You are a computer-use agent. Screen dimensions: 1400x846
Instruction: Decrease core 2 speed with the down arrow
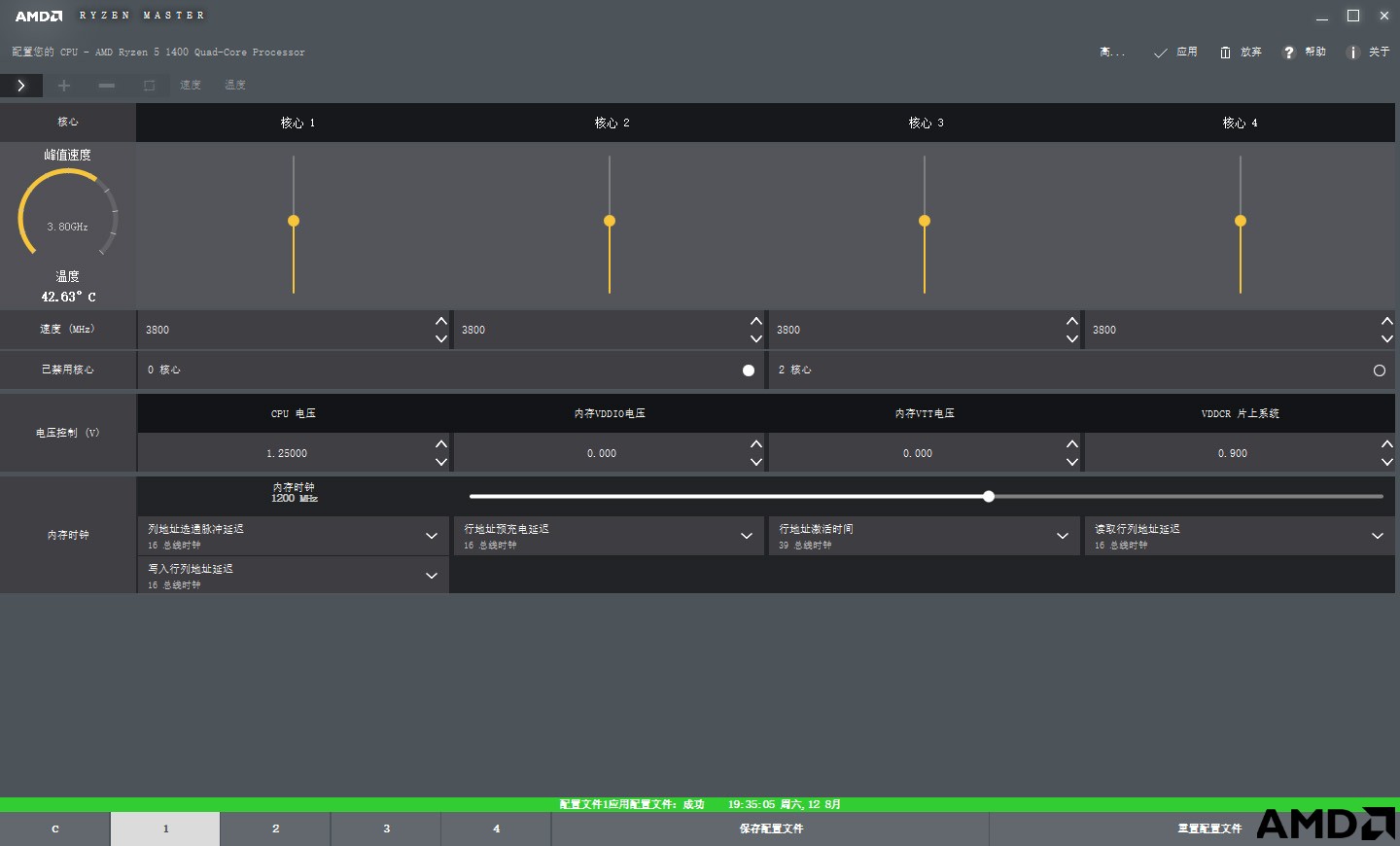pyautogui.click(x=756, y=339)
